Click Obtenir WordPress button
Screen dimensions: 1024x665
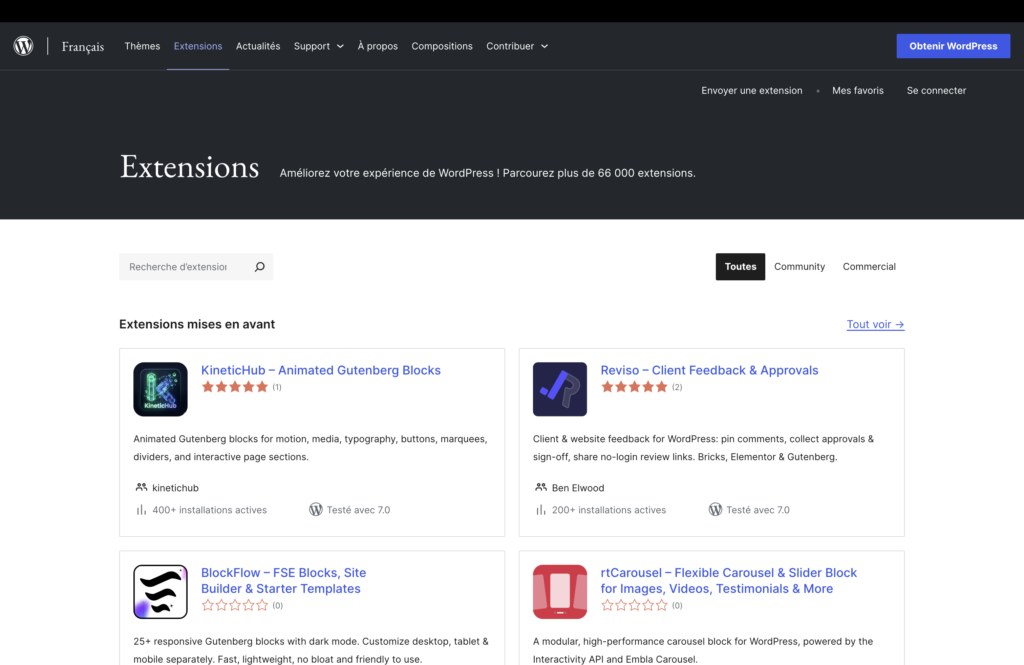953,46
